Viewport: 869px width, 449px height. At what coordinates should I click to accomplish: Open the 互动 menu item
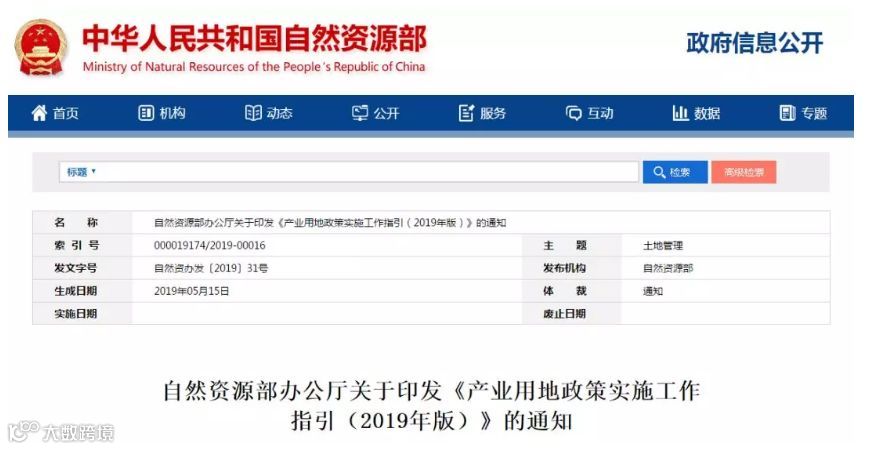(x=590, y=113)
